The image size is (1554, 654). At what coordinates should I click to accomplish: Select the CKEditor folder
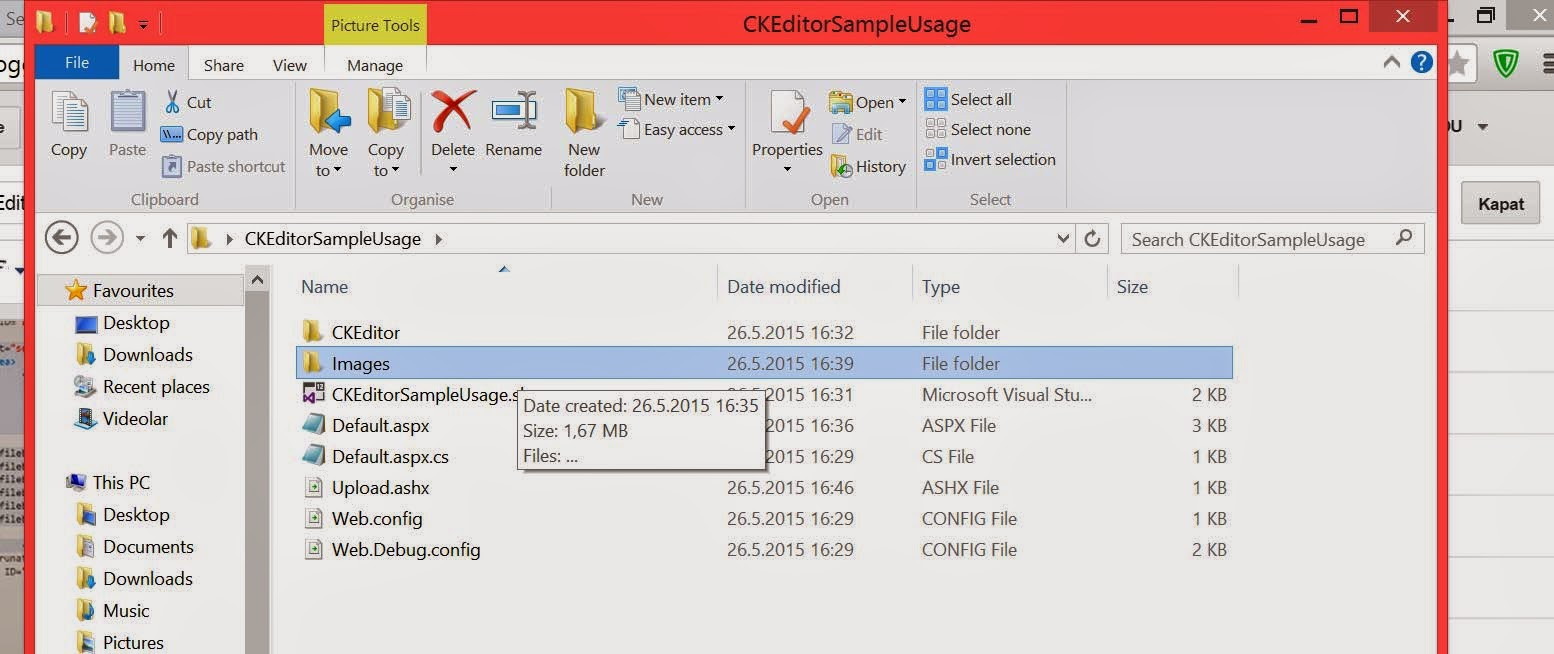(764, 332)
